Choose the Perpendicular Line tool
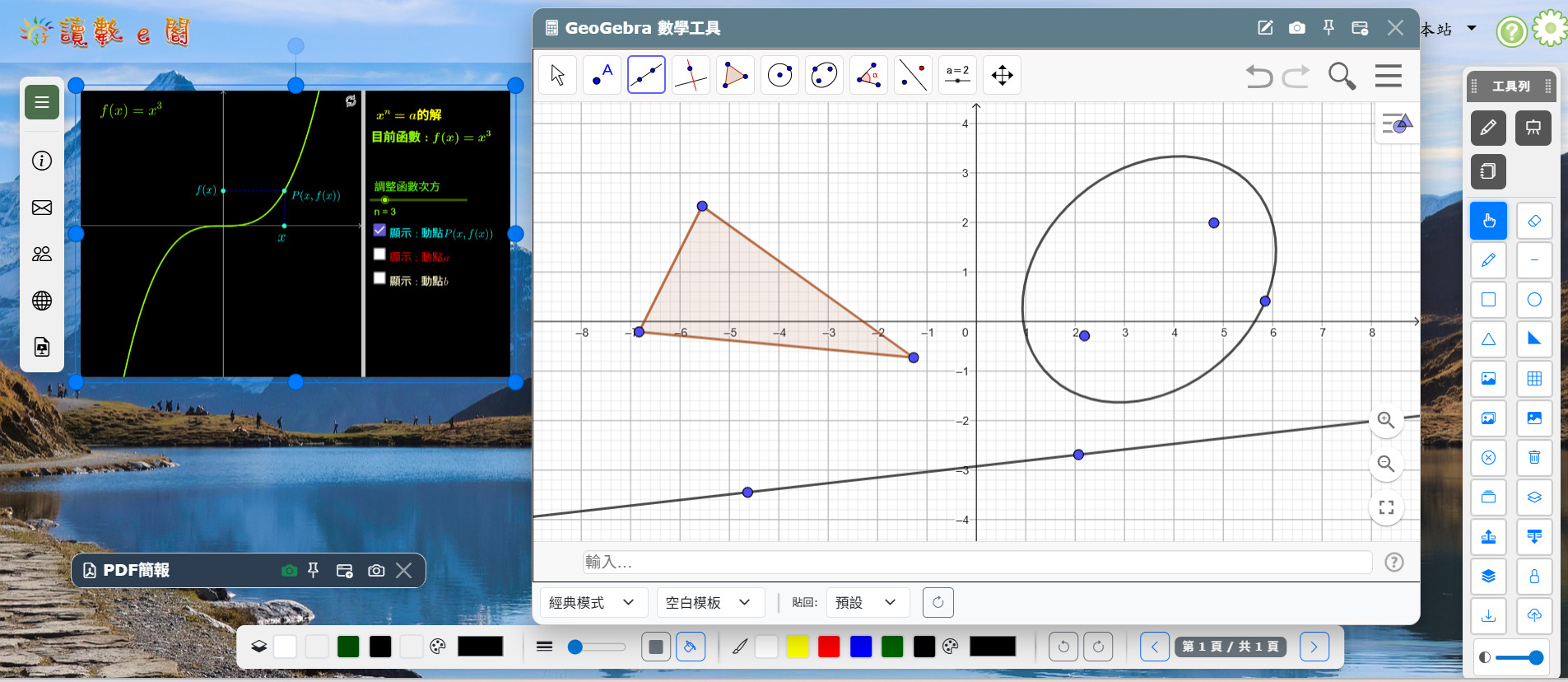This screenshot has height=682, width=1568. 691,76
